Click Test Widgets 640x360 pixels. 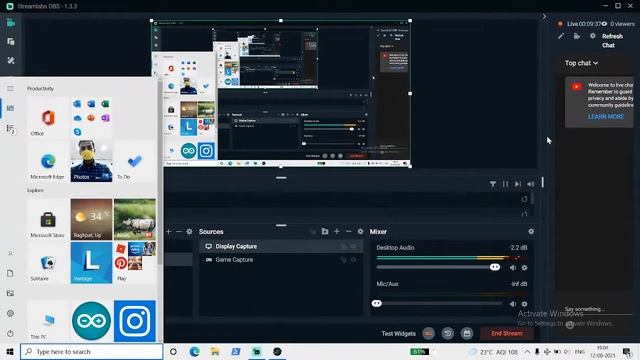[x=398, y=333]
